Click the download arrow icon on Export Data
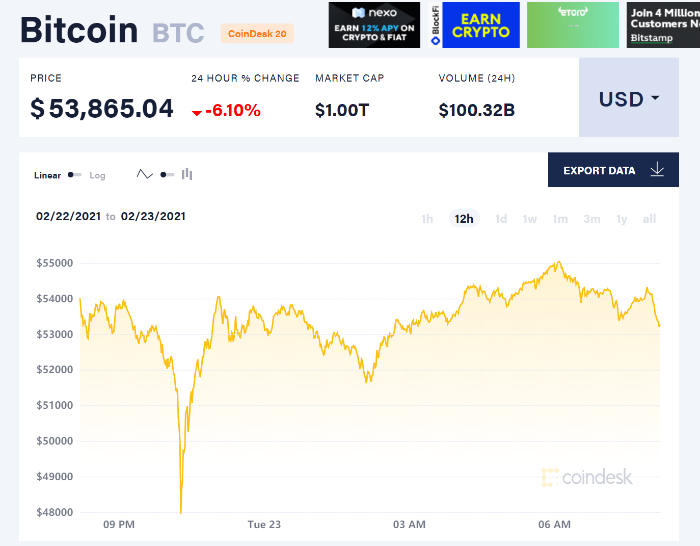 (x=657, y=170)
